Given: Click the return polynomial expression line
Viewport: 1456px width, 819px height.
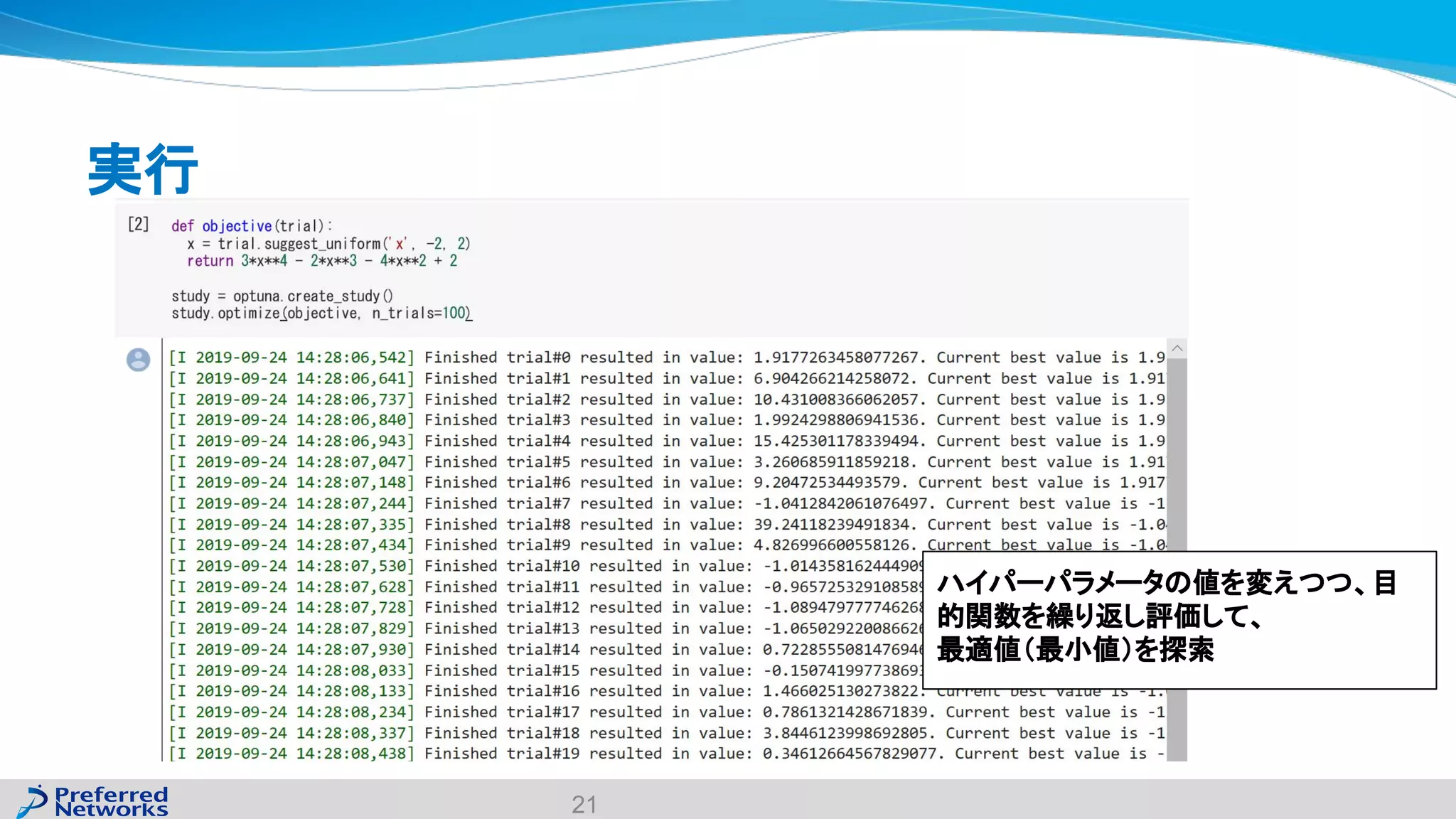Looking at the screenshot, I should pos(321,261).
